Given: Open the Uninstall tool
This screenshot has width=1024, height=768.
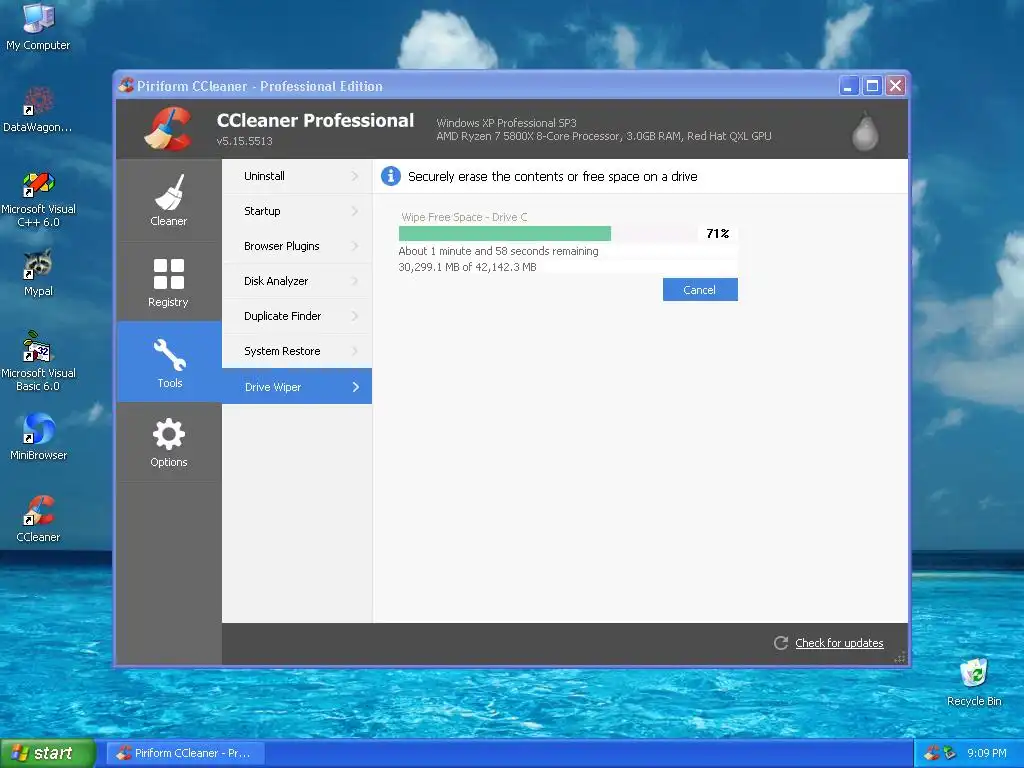Looking at the screenshot, I should click(x=296, y=176).
